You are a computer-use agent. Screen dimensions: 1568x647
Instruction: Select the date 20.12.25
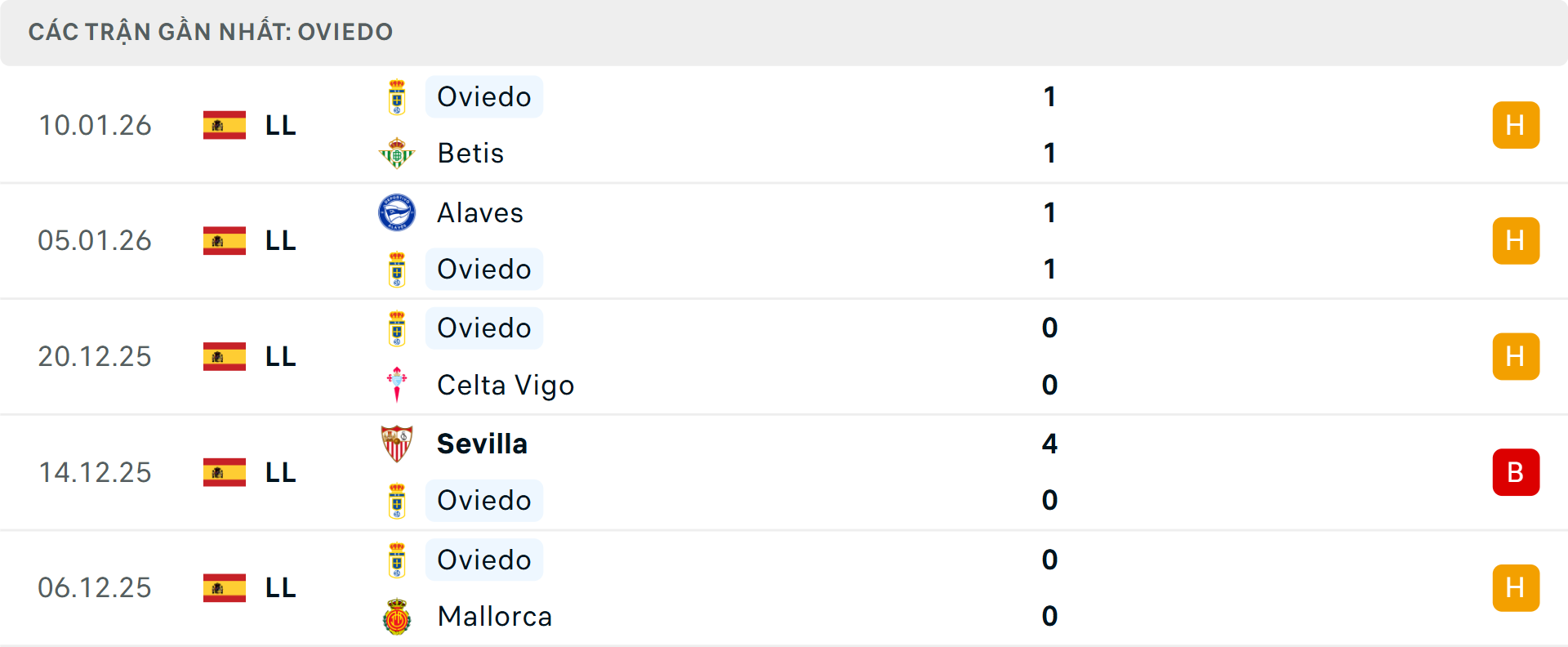click(x=95, y=356)
